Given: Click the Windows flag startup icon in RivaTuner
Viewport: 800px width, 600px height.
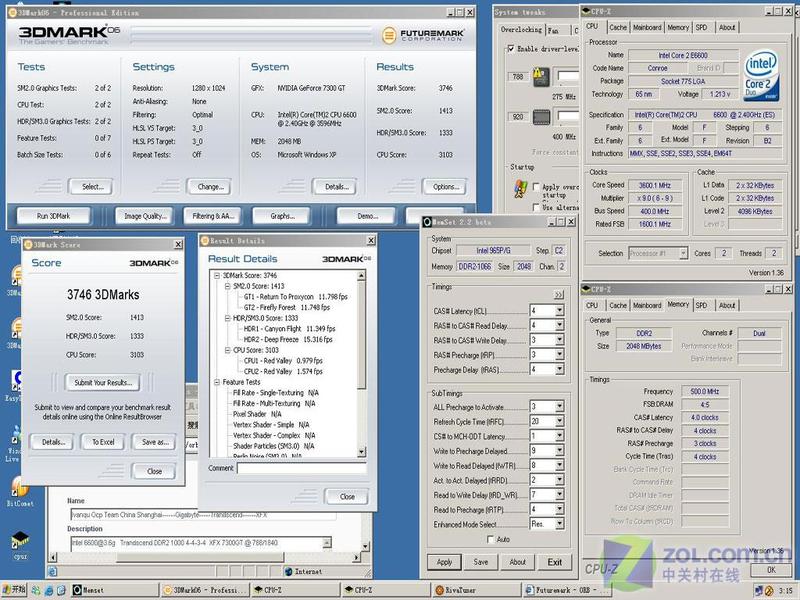Looking at the screenshot, I should [520, 189].
